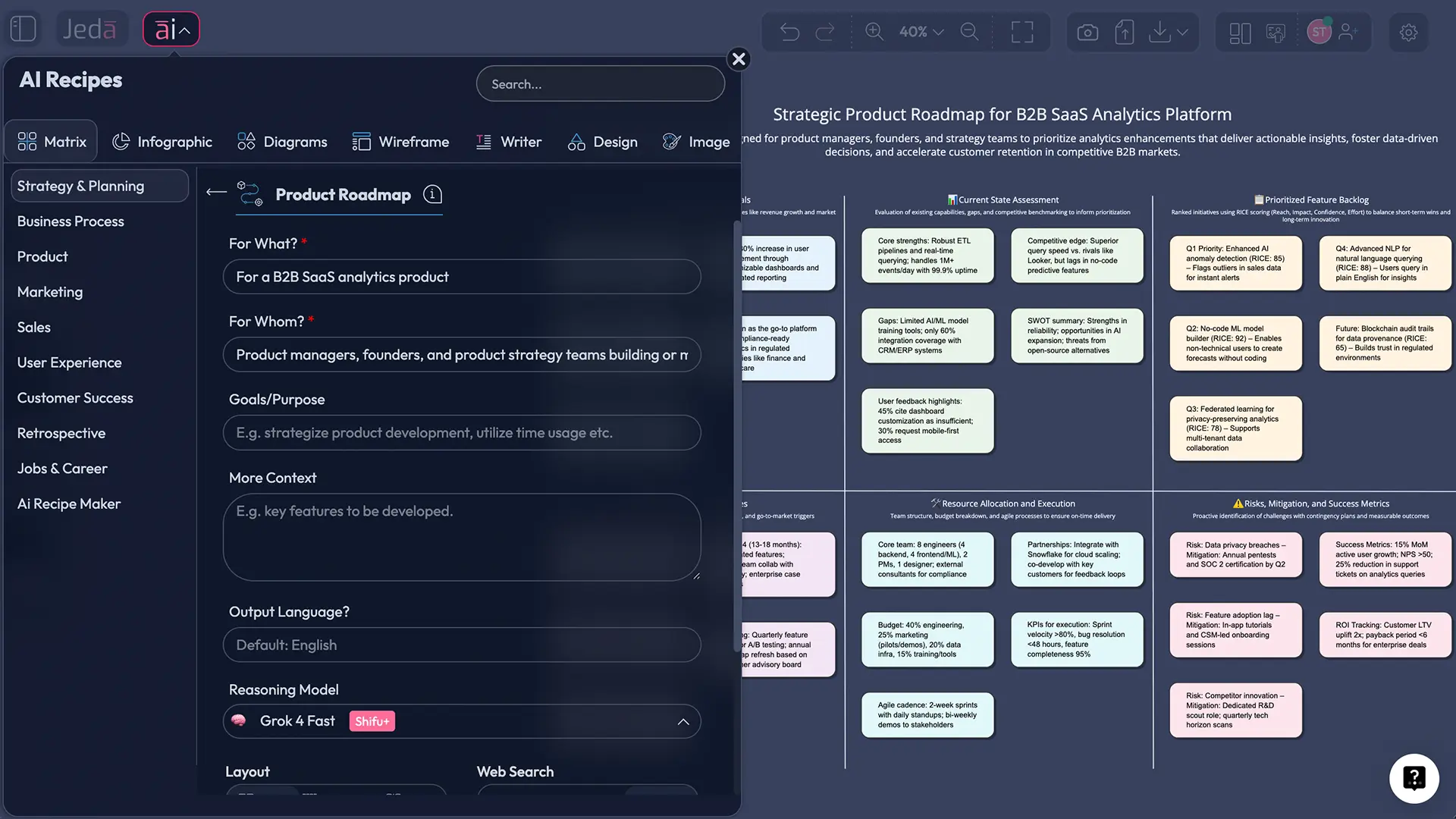Click the split-view layout icon

(1239, 32)
